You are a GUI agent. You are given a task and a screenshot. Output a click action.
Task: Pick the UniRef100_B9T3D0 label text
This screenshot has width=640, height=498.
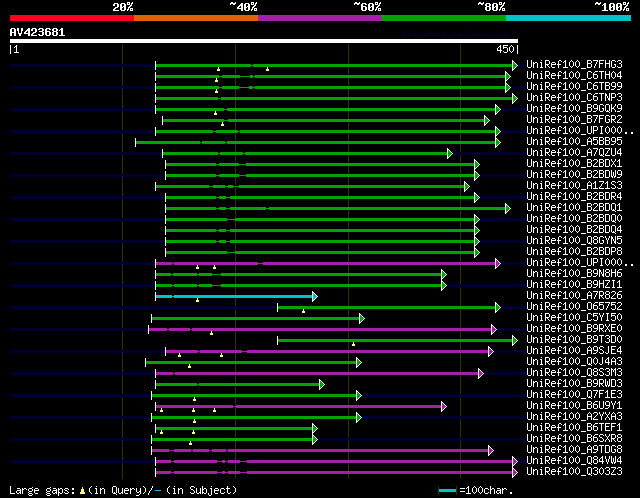click(574, 340)
